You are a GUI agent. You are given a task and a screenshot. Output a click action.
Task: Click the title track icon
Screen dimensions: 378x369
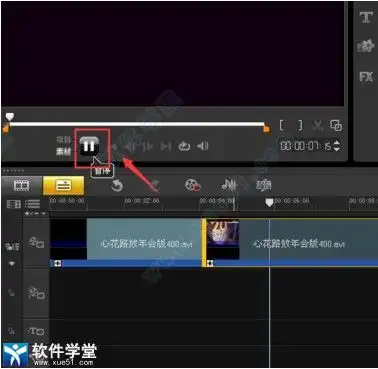(36, 331)
